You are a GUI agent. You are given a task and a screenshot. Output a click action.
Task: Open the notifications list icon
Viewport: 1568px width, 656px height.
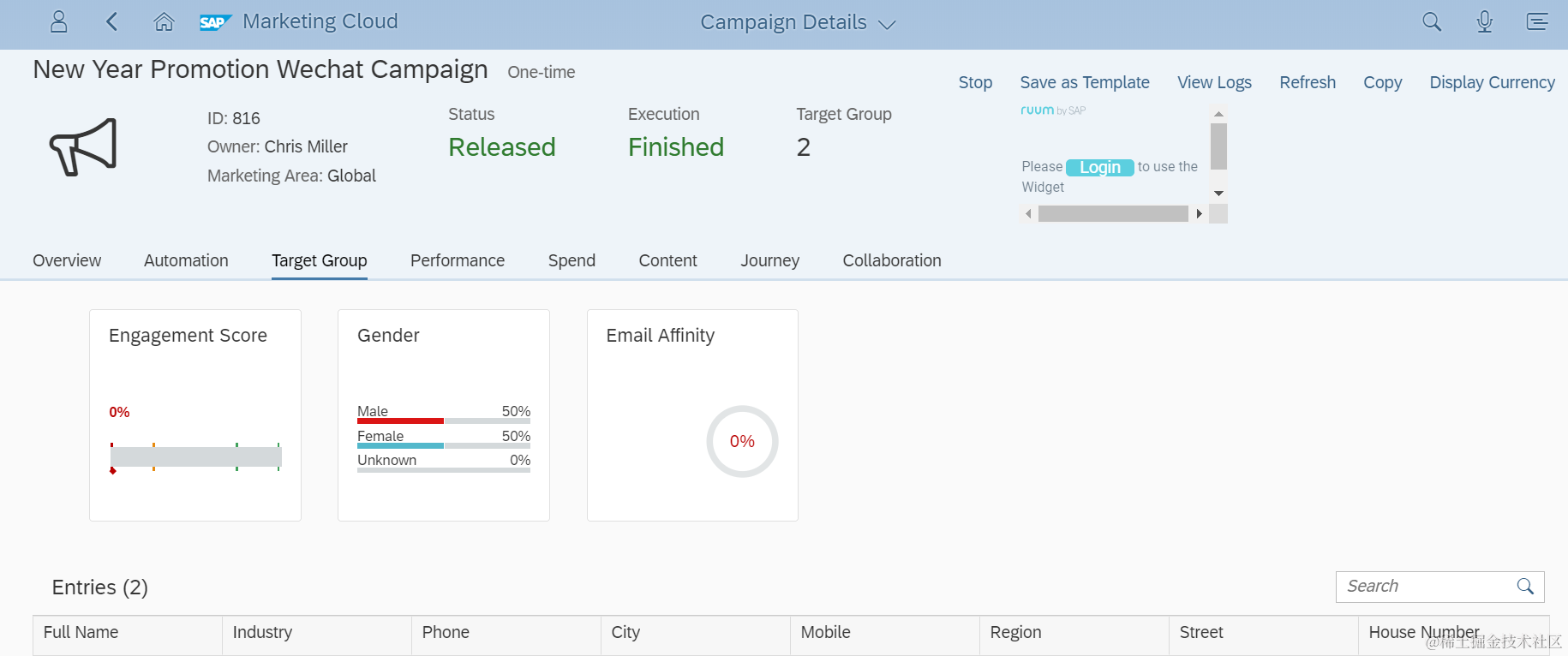tap(1537, 21)
